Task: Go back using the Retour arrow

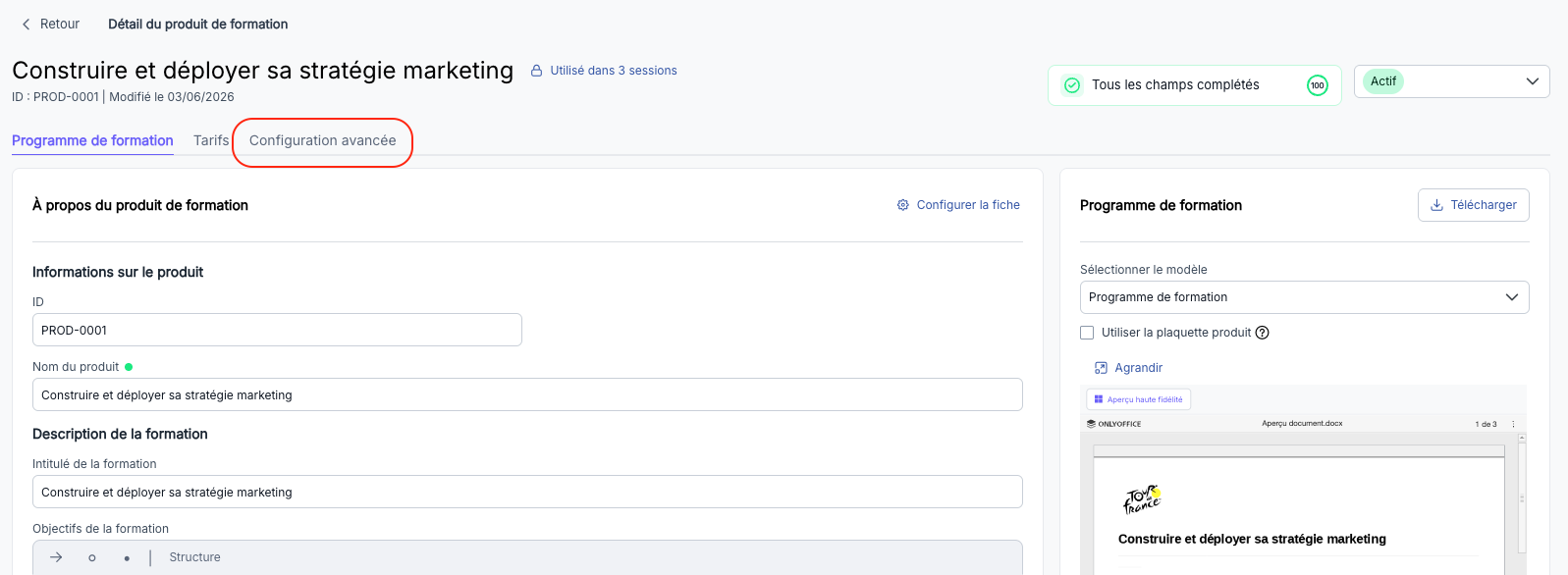Action: [x=27, y=25]
